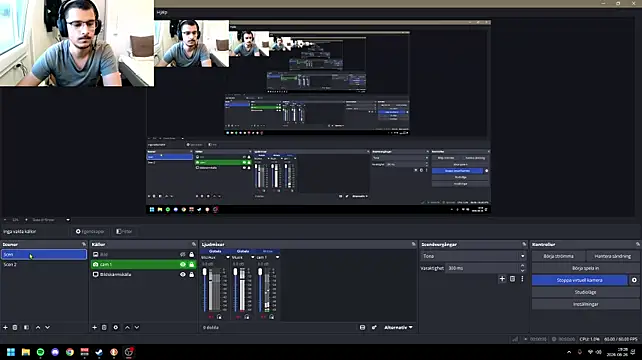This screenshot has width=642, height=360.
Task: Click the audio monitoring headphone icon for Musik
Action: click(246, 317)
